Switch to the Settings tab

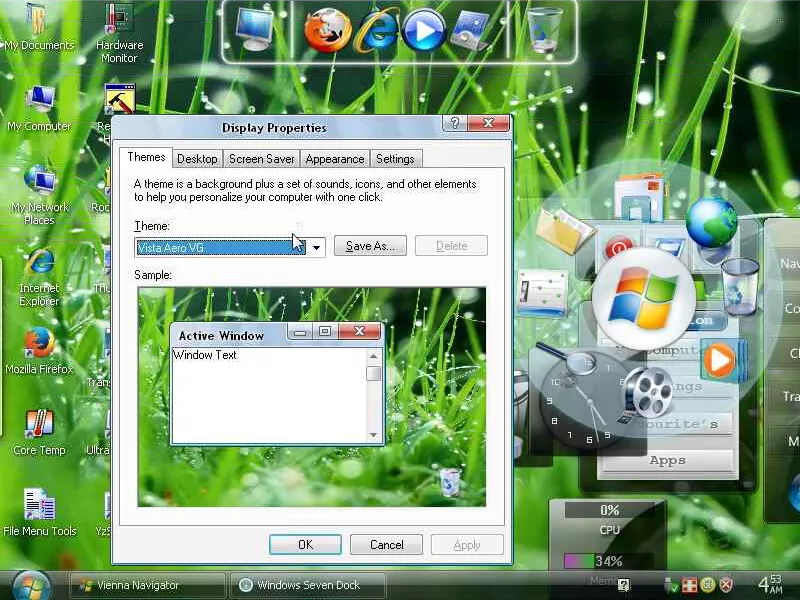click(395, 159)
